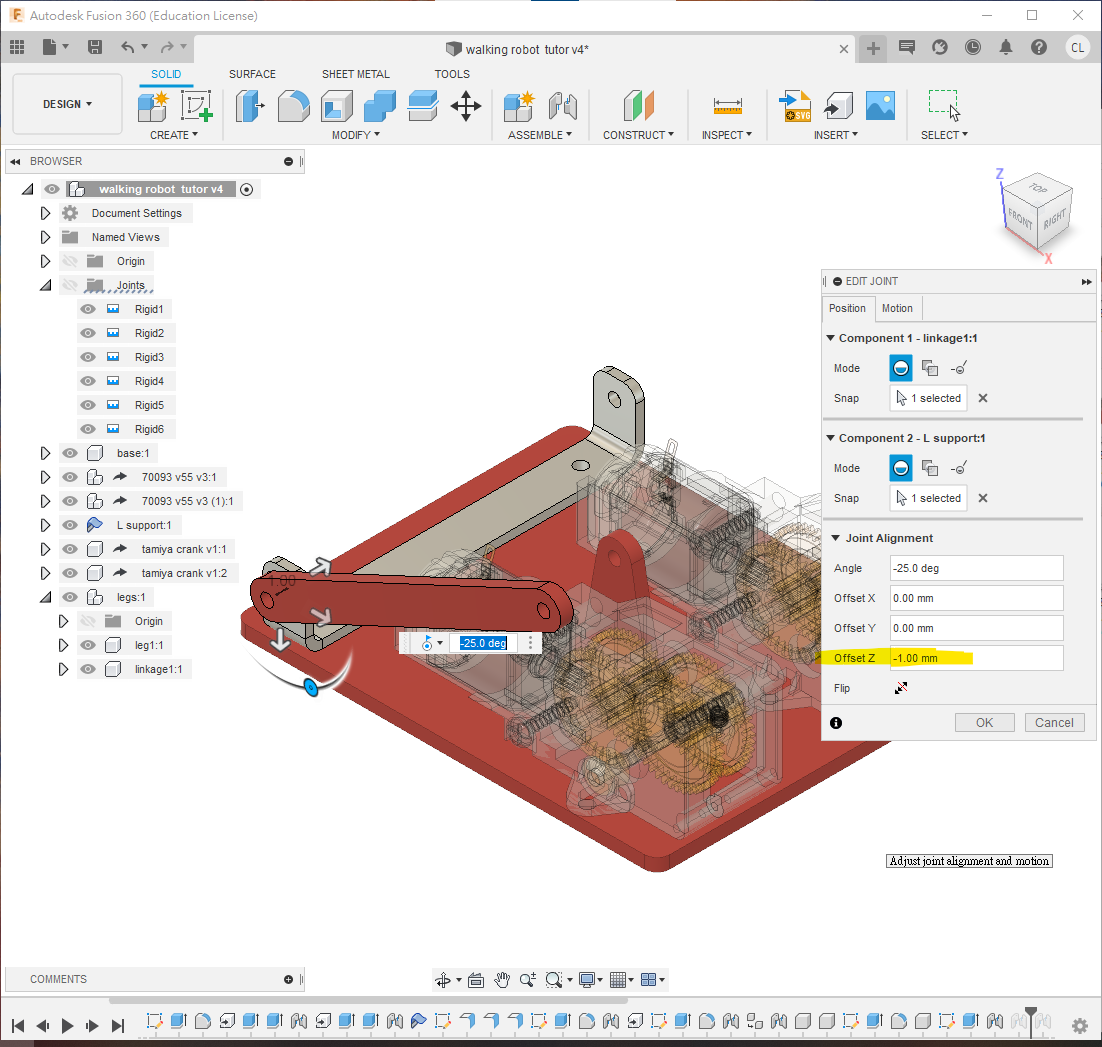Hide the Rigid3 joint visibility
The width and height of the screenshot is (1102, 1047).
87,357
